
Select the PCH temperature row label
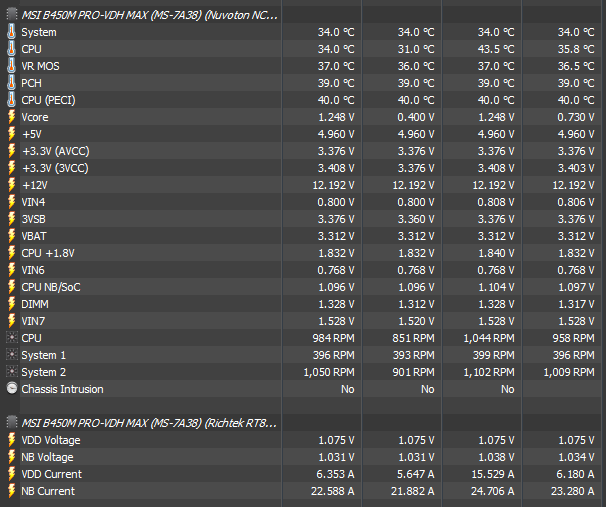click(x=31, y=83)
